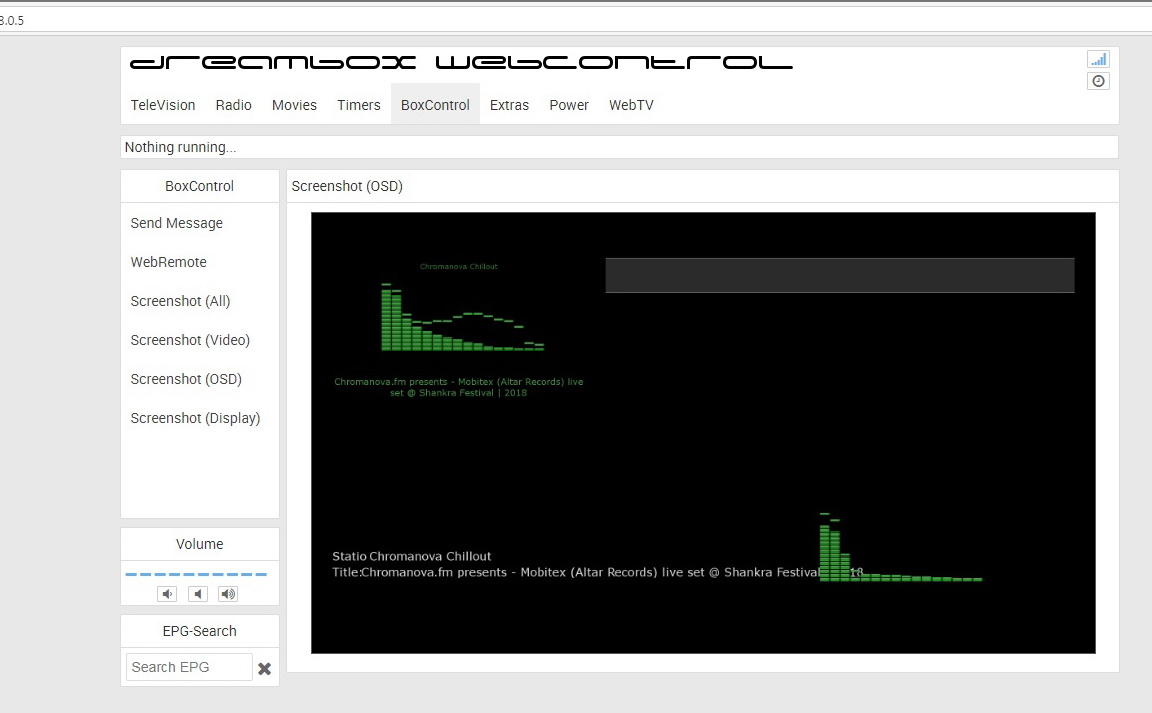Focus the Search EPG input field

pos(189,667)
